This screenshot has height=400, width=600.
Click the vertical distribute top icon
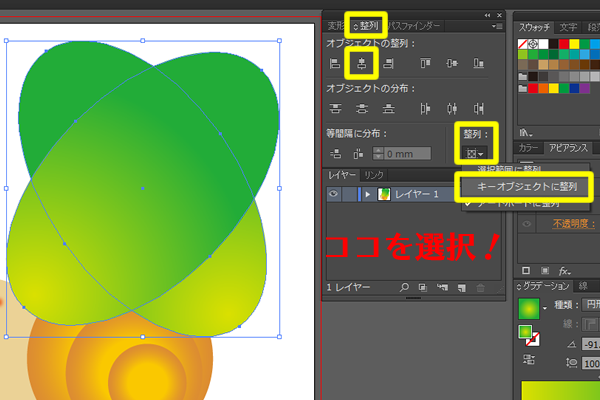click(x=335, y=109)
